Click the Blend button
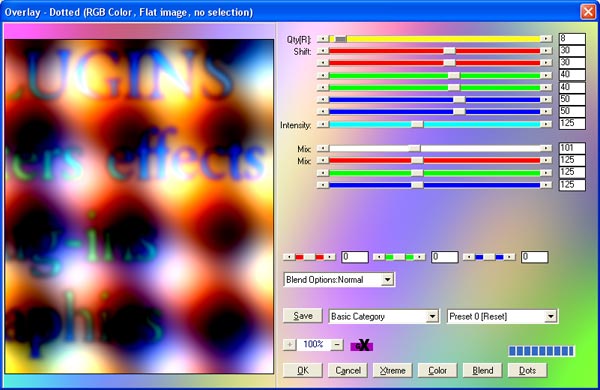The height and width of the screenshot is (390, 600). (482, 370)
